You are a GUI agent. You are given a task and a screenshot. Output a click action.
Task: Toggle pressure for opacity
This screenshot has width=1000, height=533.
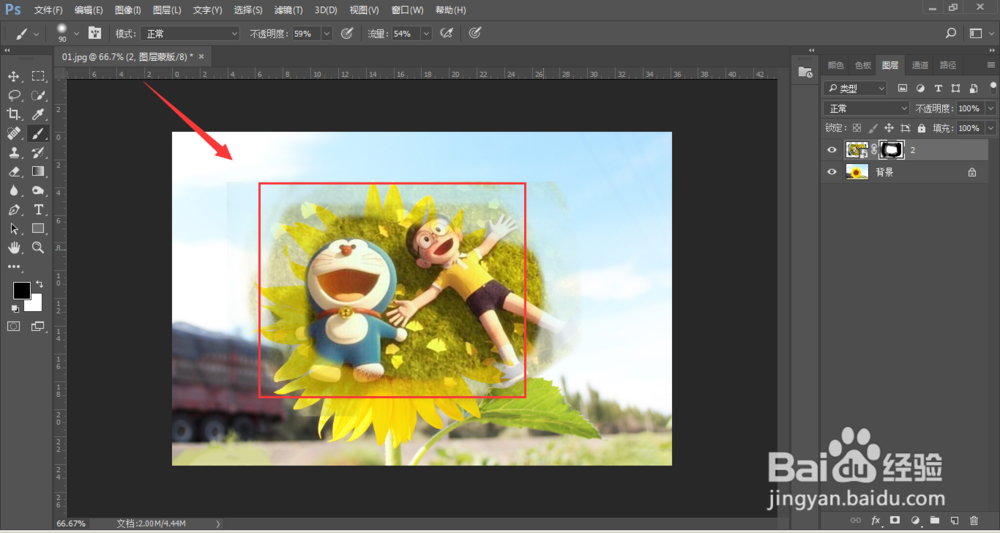[x=347, y=33]
